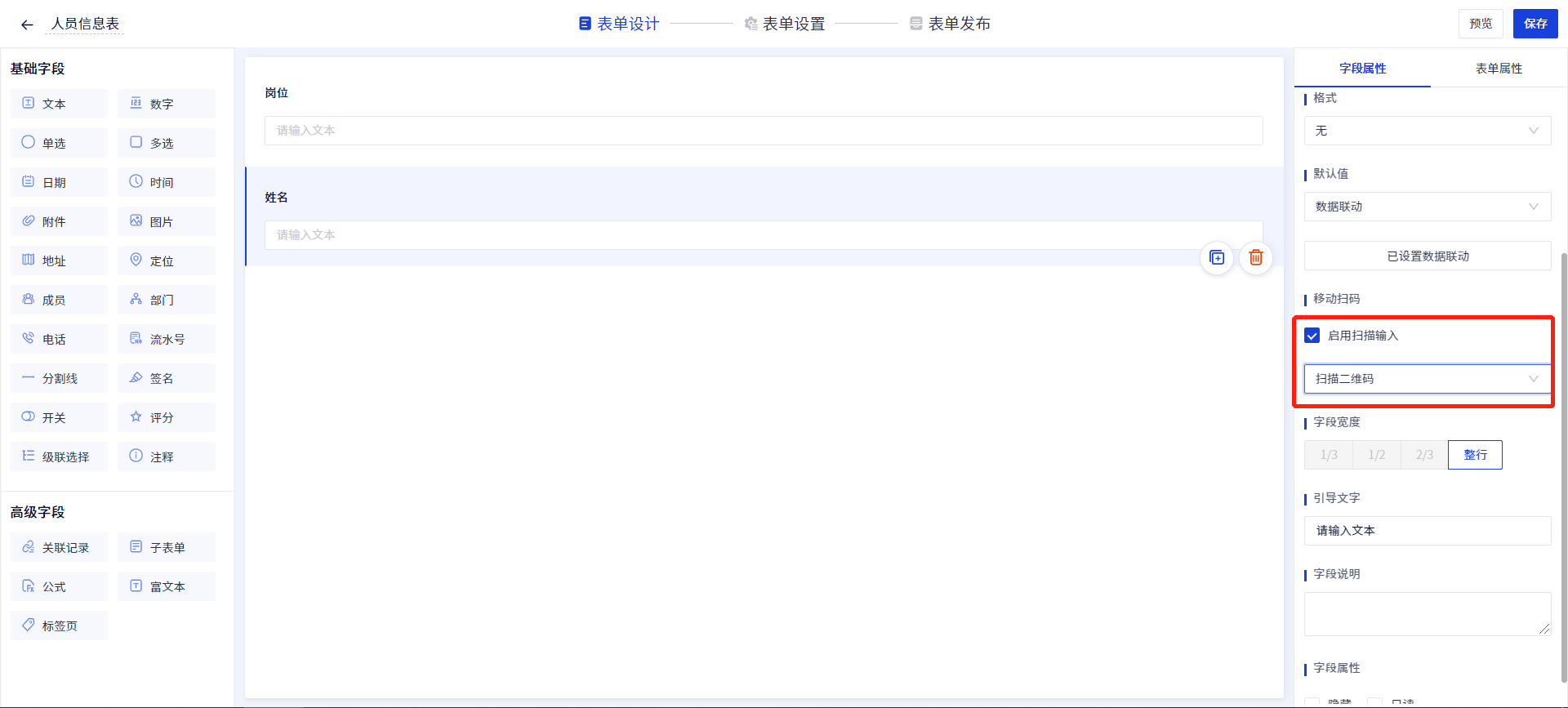The height and width of the screenshot is (708, 1568).
Task: Uncheck the 启用扫描输入 checkbox
Action: click(x=1312, y=336)
